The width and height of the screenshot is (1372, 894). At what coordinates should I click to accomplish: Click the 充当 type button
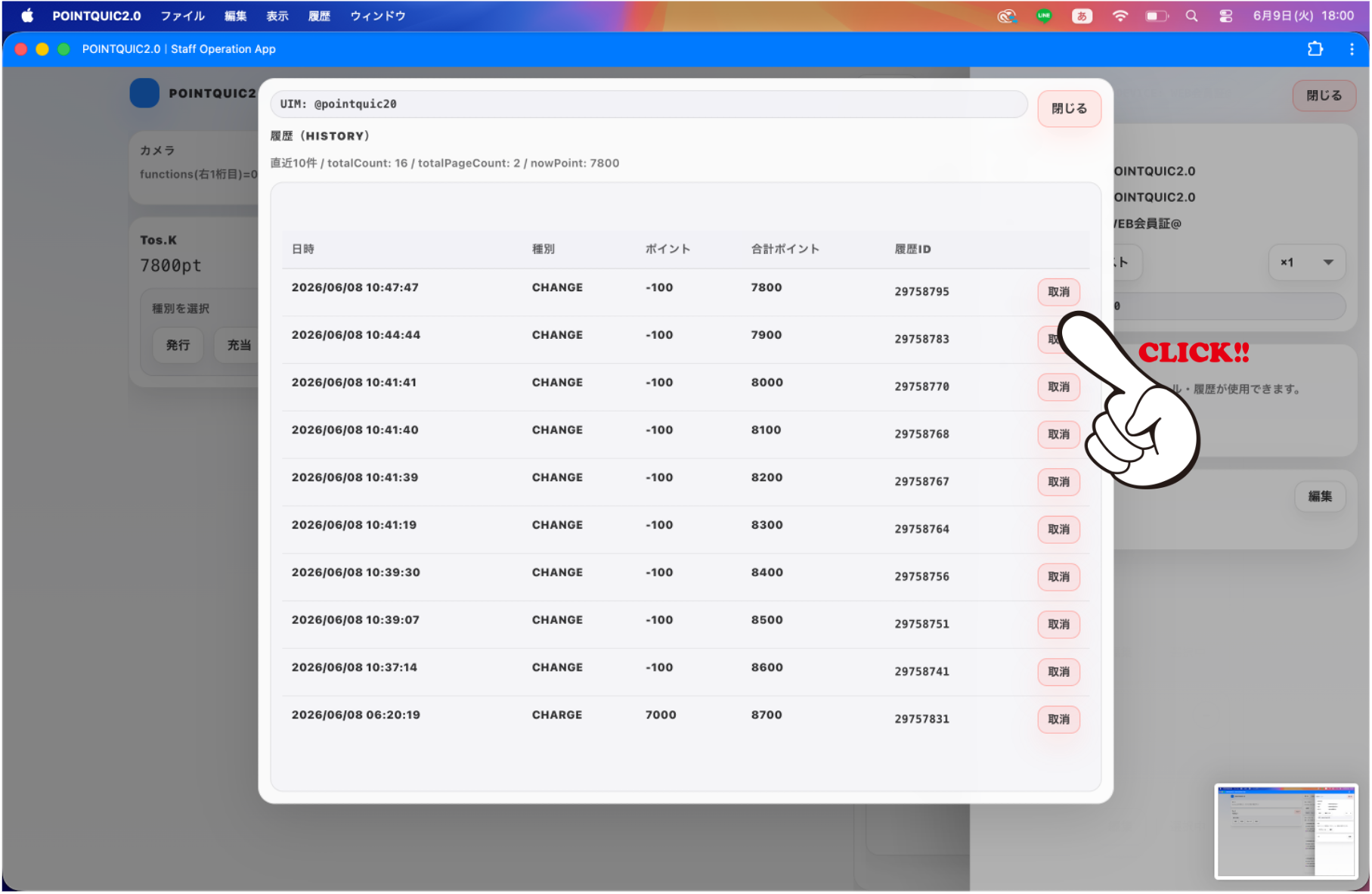tap(237, 345)
